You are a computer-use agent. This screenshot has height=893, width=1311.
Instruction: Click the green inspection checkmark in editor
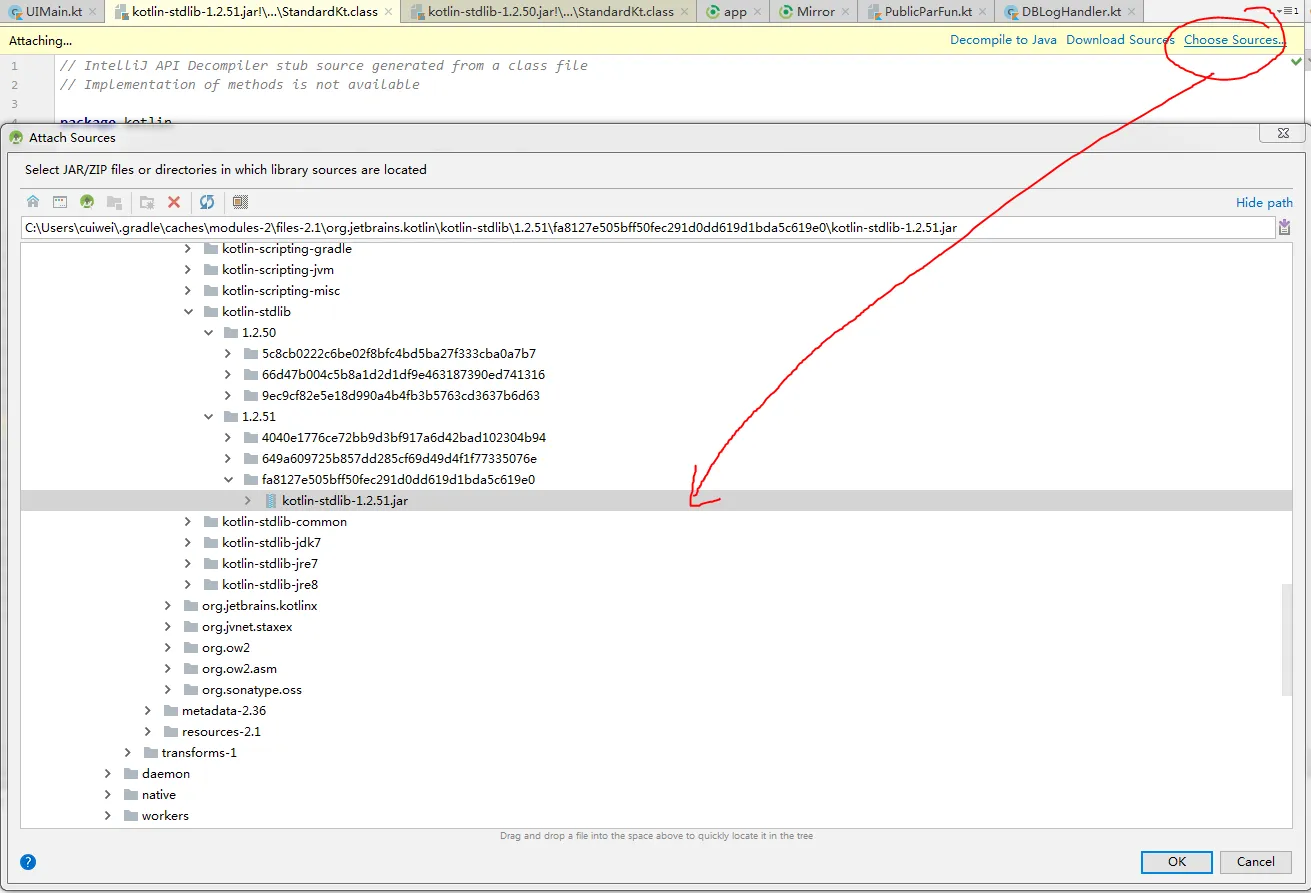point(1296,62)
